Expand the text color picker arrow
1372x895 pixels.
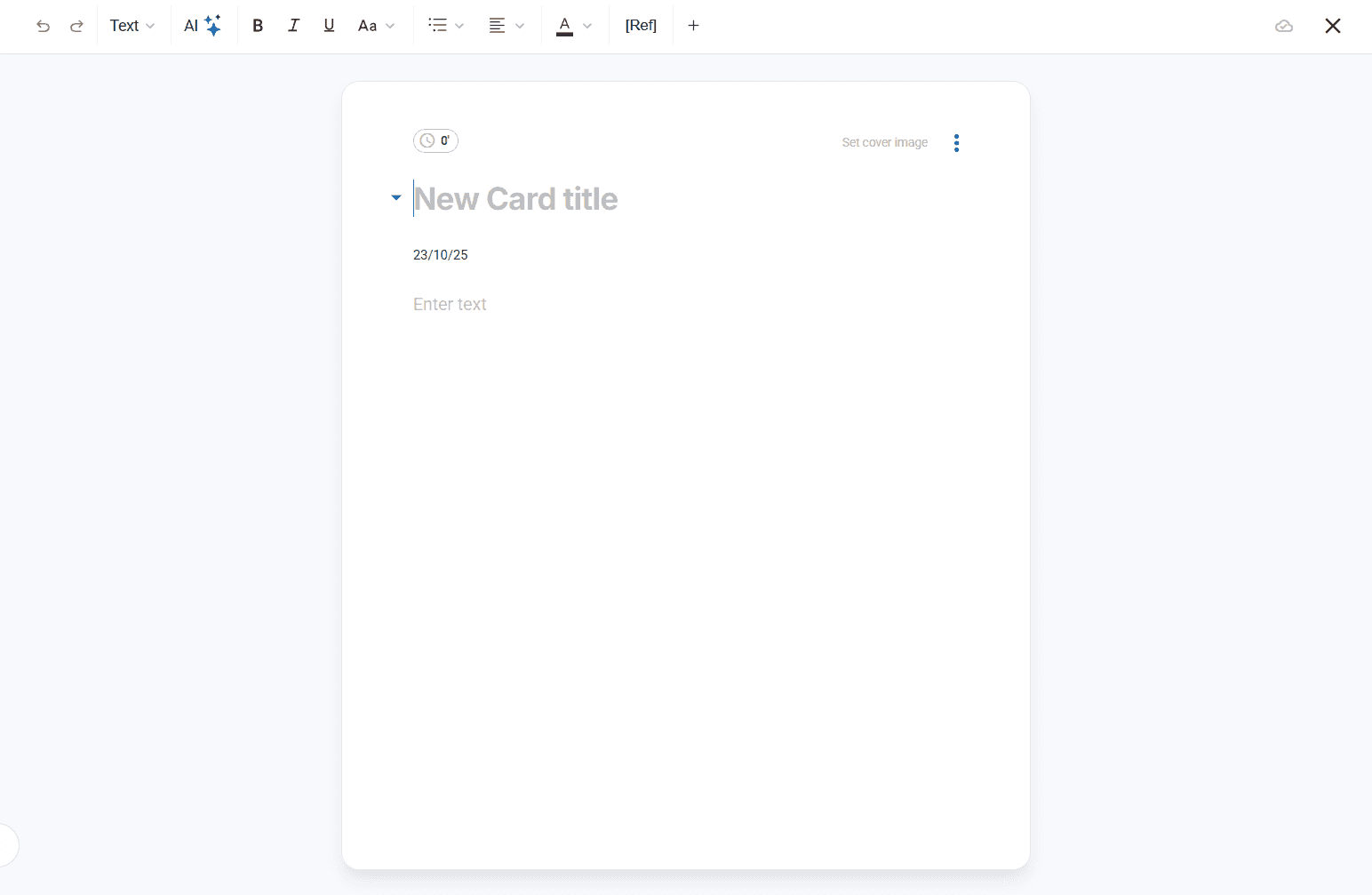[587, 26]
